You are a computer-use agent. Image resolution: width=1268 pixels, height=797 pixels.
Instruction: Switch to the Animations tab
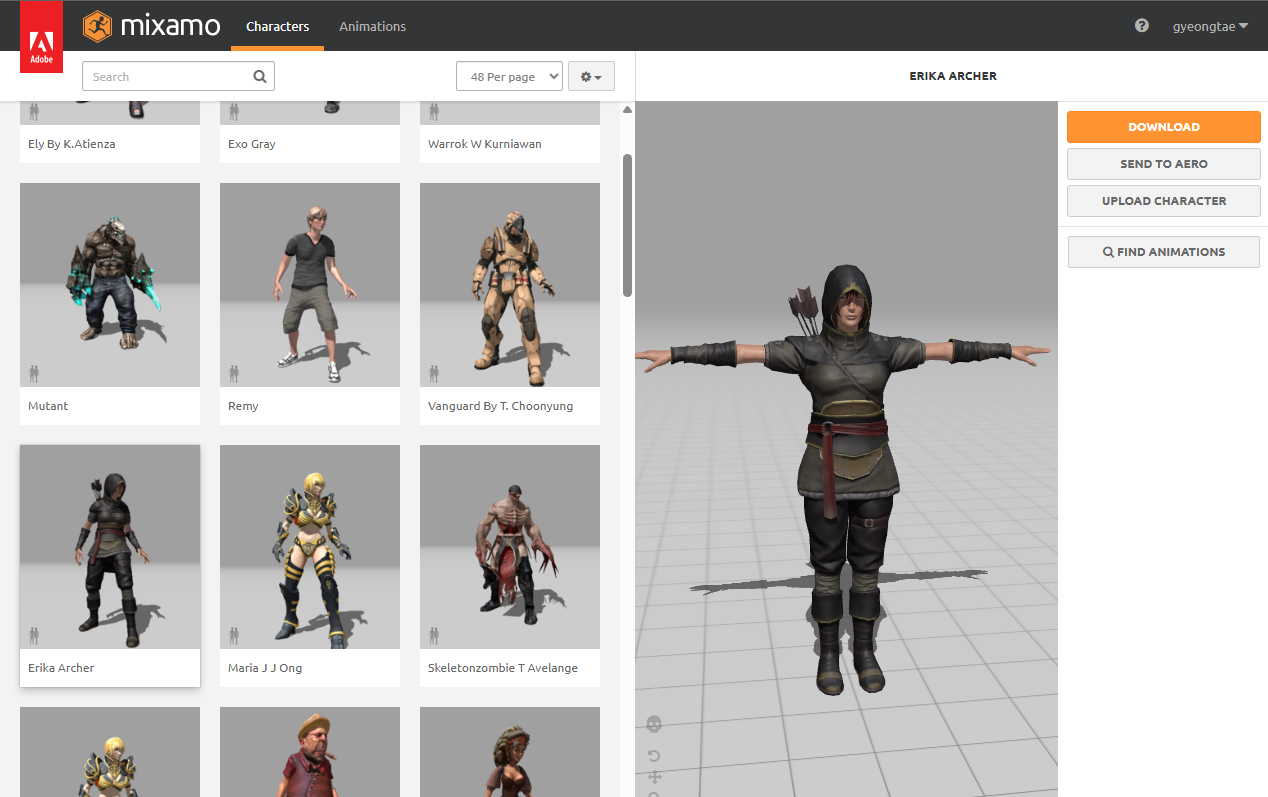pyautogui.click(x=372, y=26)
